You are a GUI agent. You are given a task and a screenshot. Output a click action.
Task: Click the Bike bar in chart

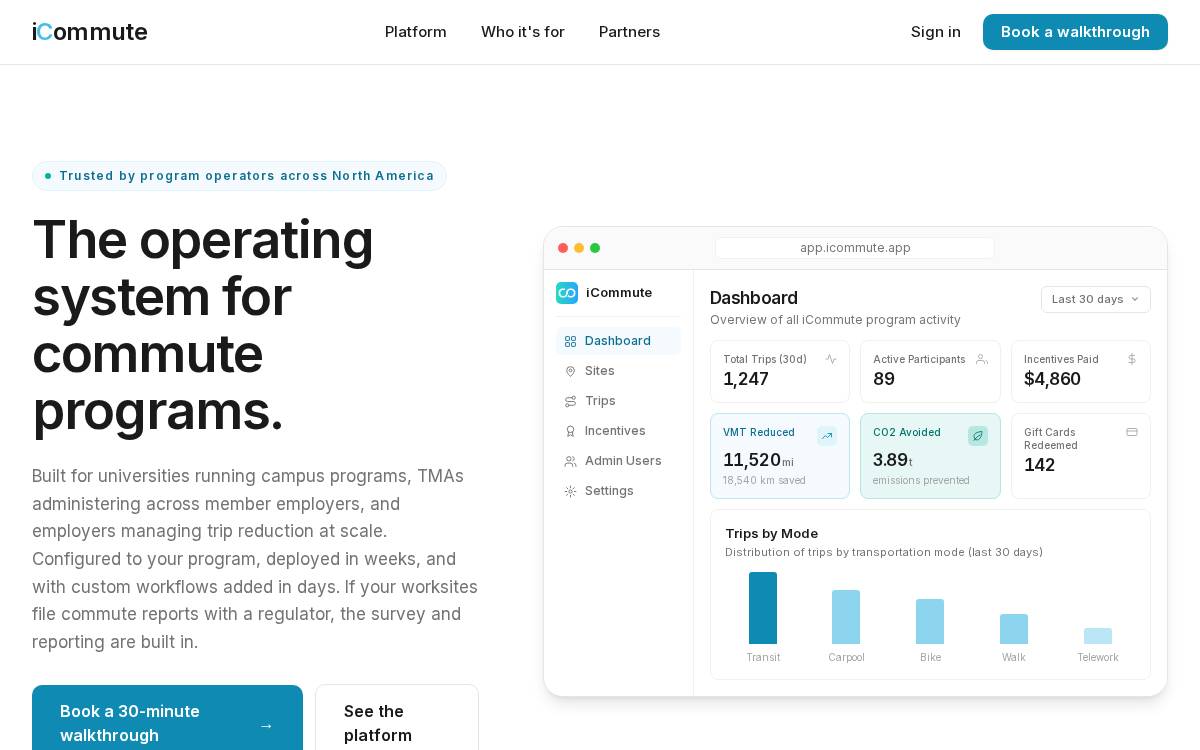[930, 622]
